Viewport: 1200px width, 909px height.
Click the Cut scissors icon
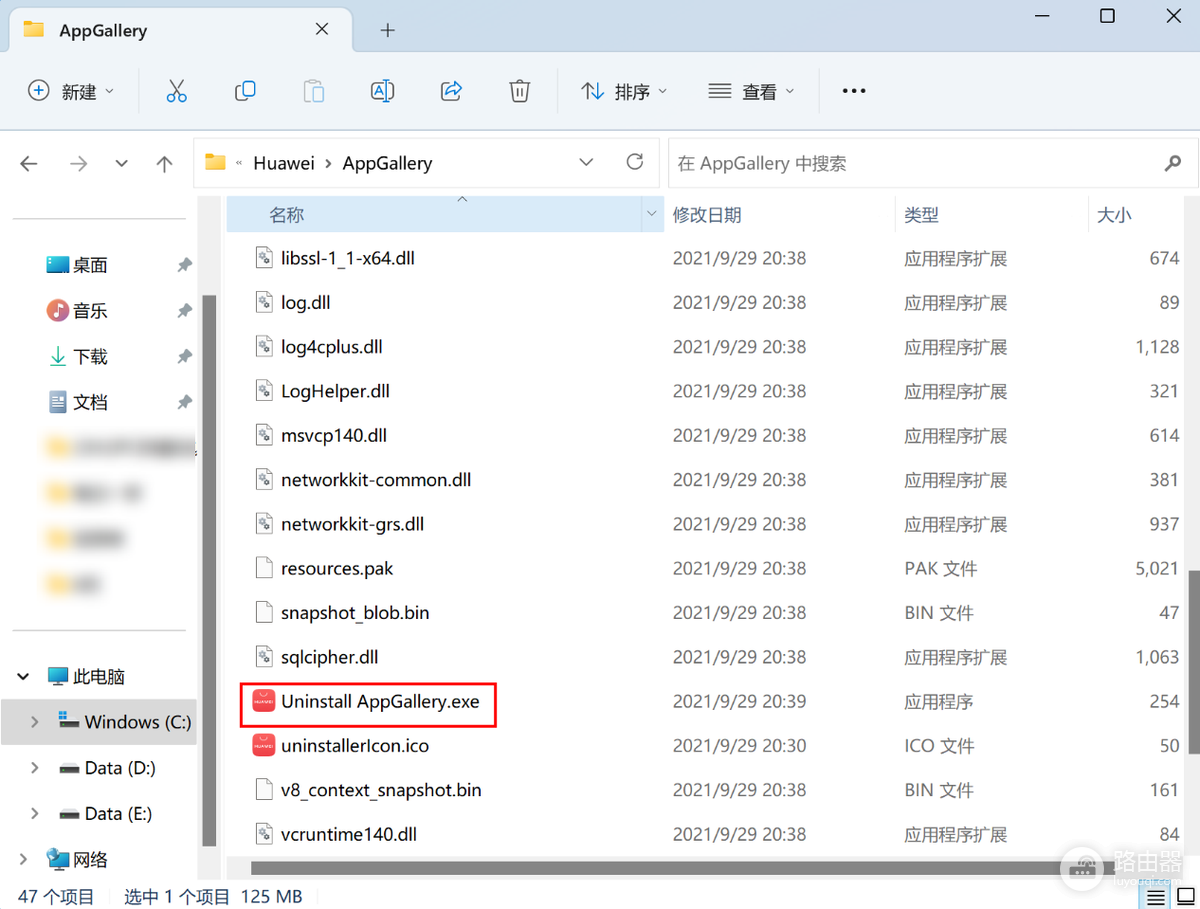pos(177,91)
